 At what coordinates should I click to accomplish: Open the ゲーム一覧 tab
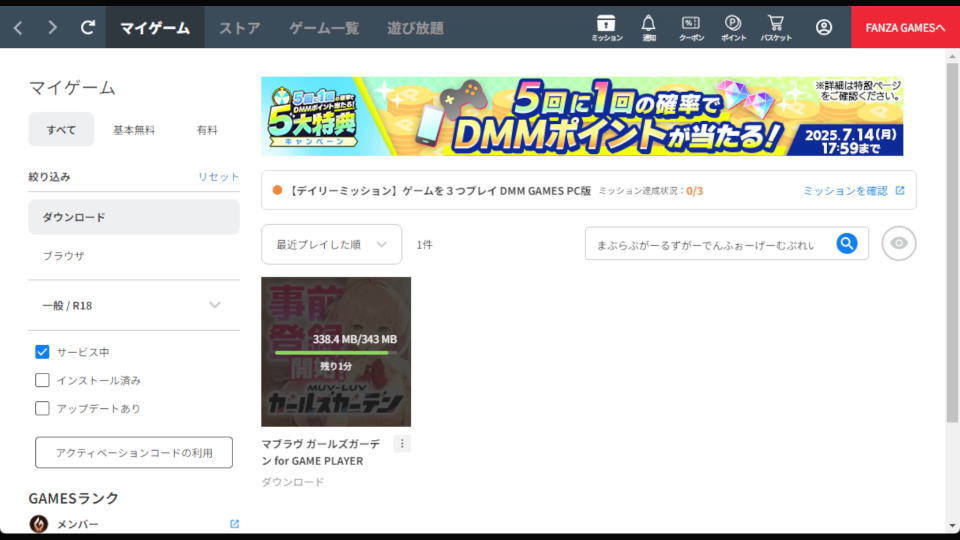tap(324, 28)
